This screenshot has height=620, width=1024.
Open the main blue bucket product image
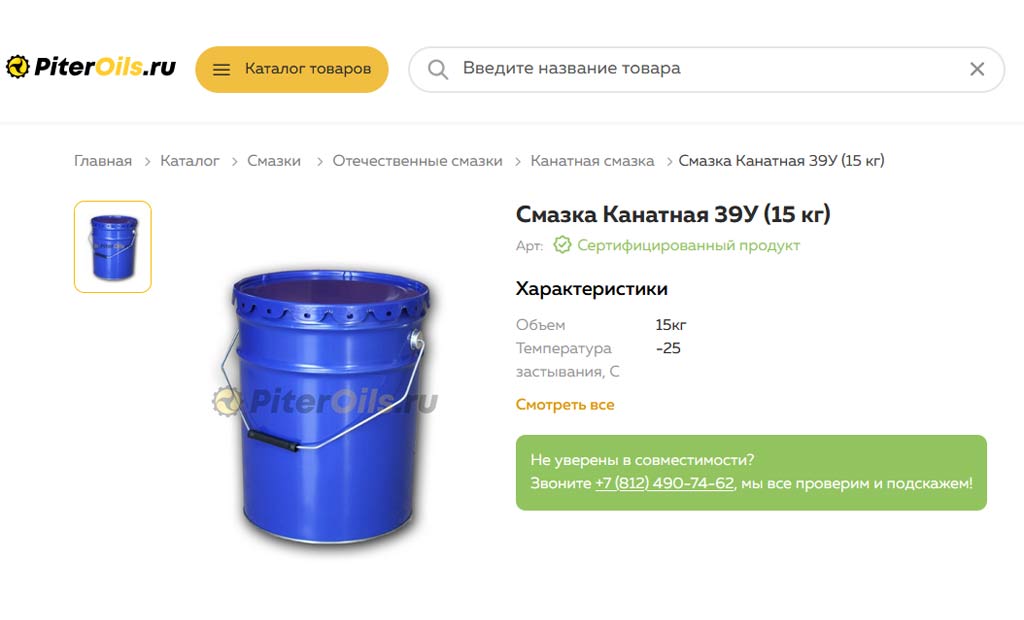[x=328, y=405]
